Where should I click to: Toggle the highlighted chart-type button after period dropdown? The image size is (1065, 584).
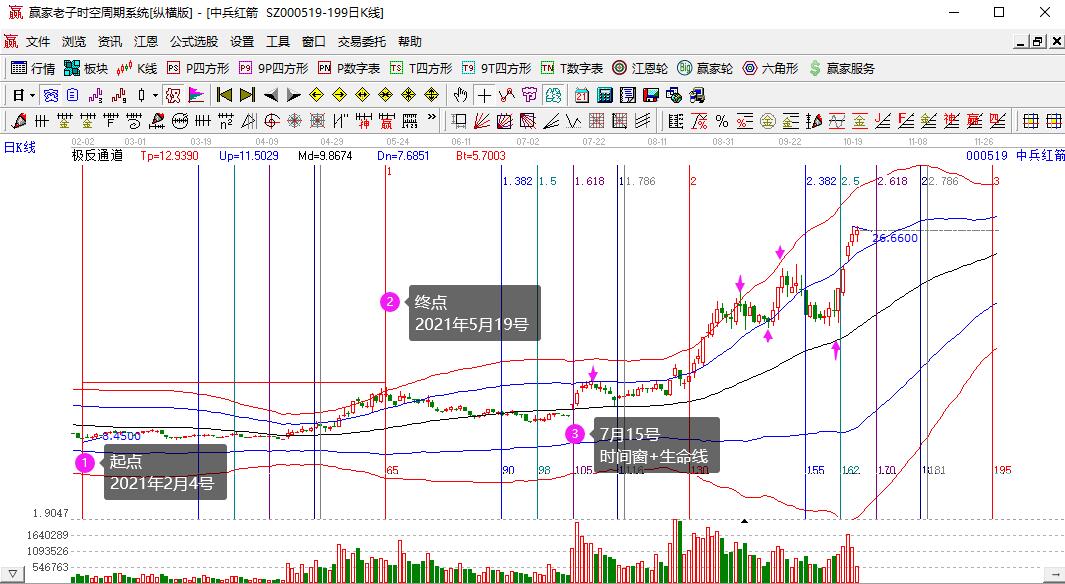pos(50,95)
